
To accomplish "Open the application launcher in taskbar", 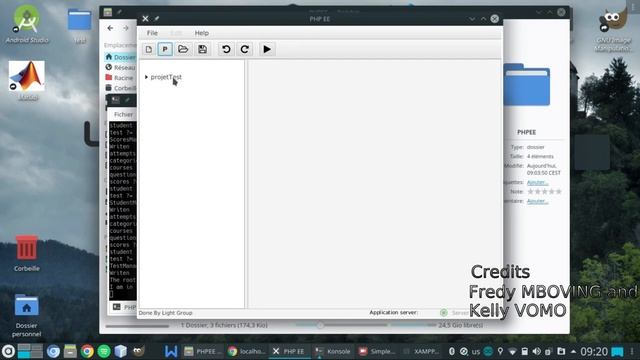I will point(8,351).
